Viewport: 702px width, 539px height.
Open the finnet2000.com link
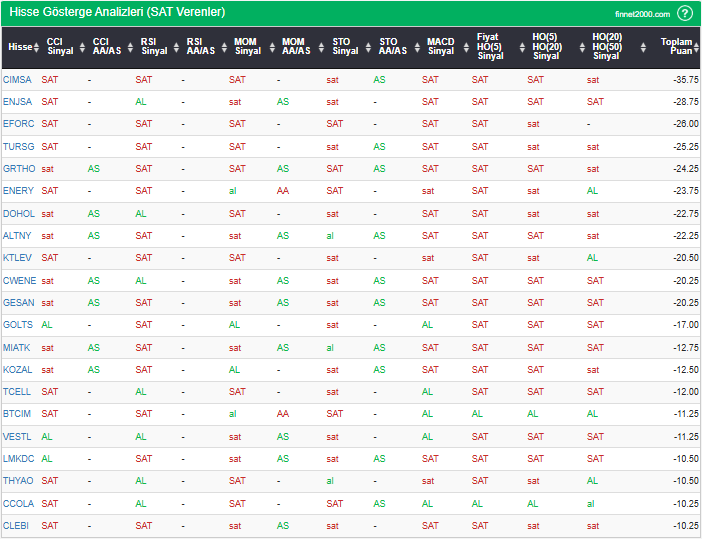coord(643,13)
